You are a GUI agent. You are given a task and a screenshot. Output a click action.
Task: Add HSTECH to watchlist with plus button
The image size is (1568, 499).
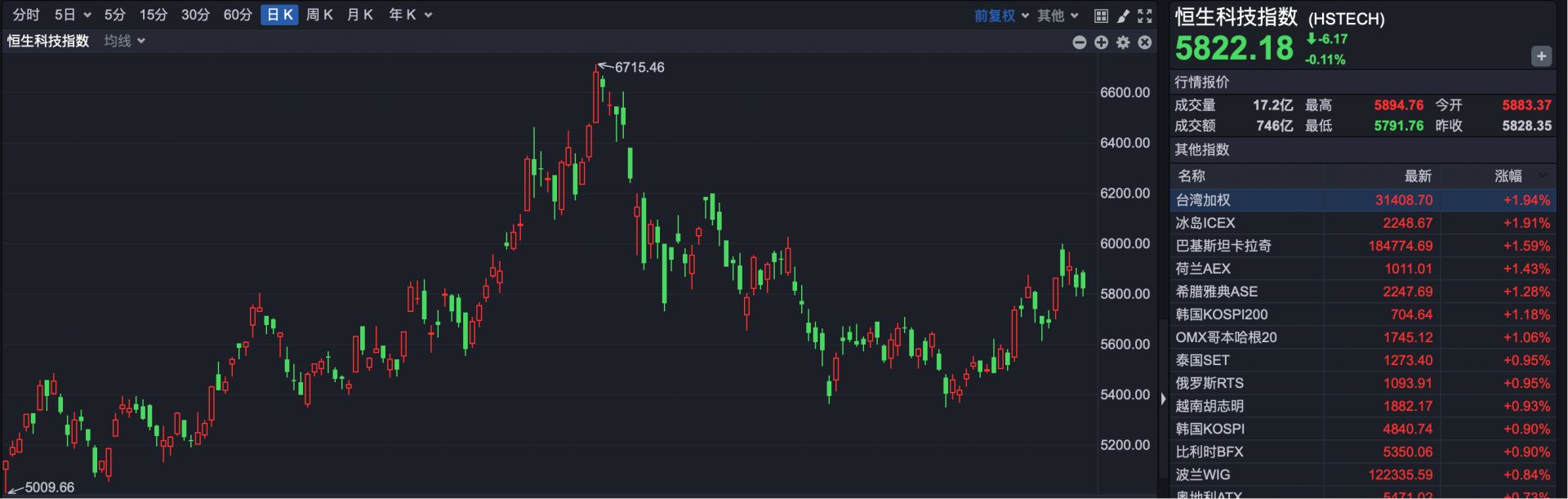point(1540,56)
